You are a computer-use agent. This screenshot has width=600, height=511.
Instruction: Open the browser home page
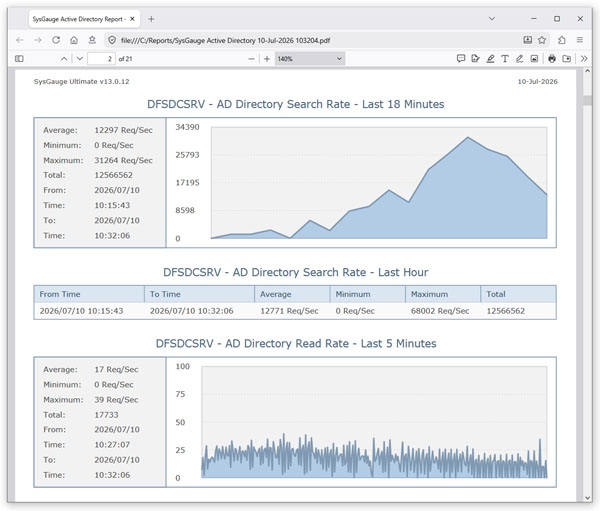point(74,40)
